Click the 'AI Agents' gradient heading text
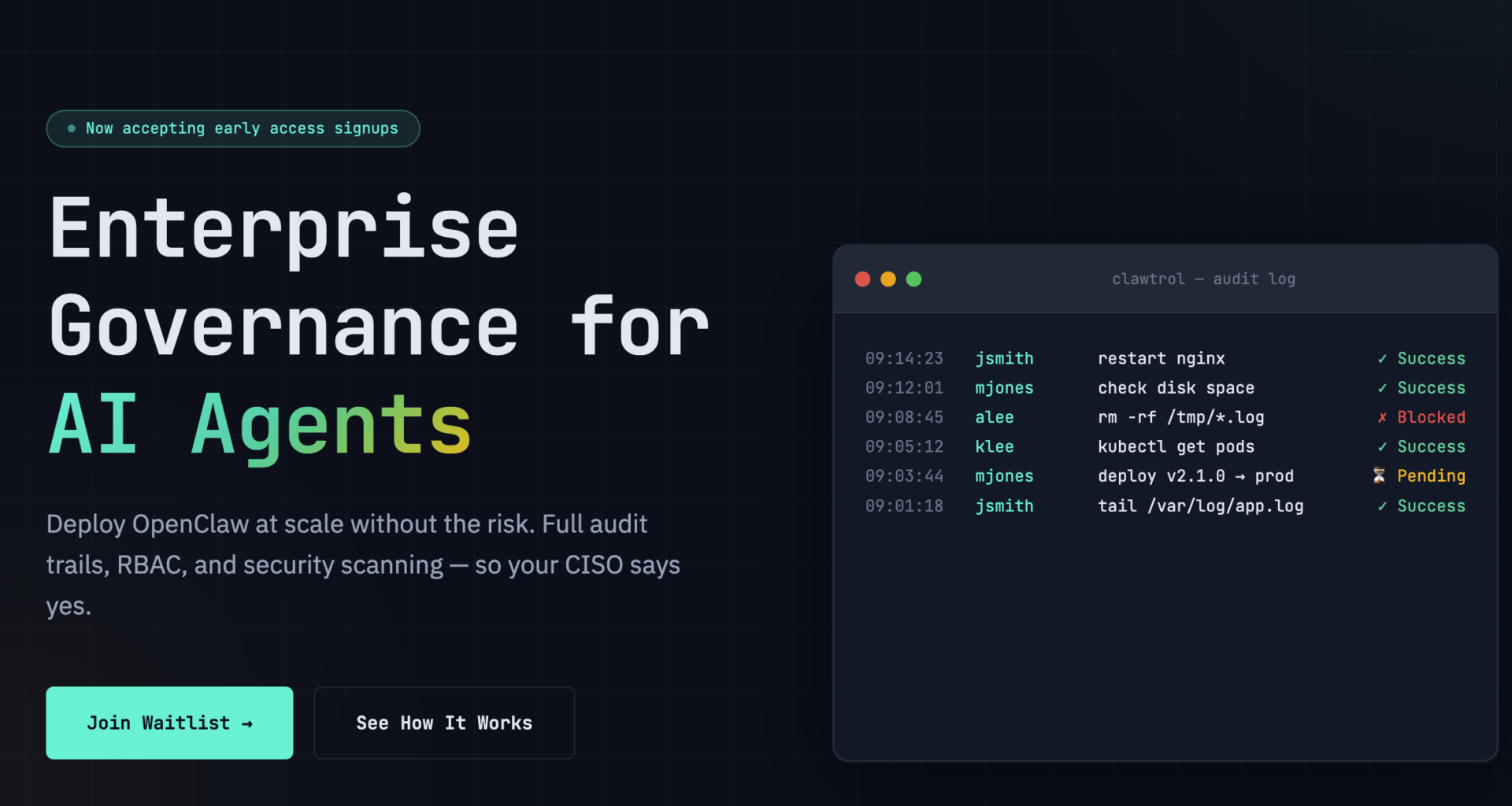The height and width of the screenshot is (806, 1512). tap(260, 425)
